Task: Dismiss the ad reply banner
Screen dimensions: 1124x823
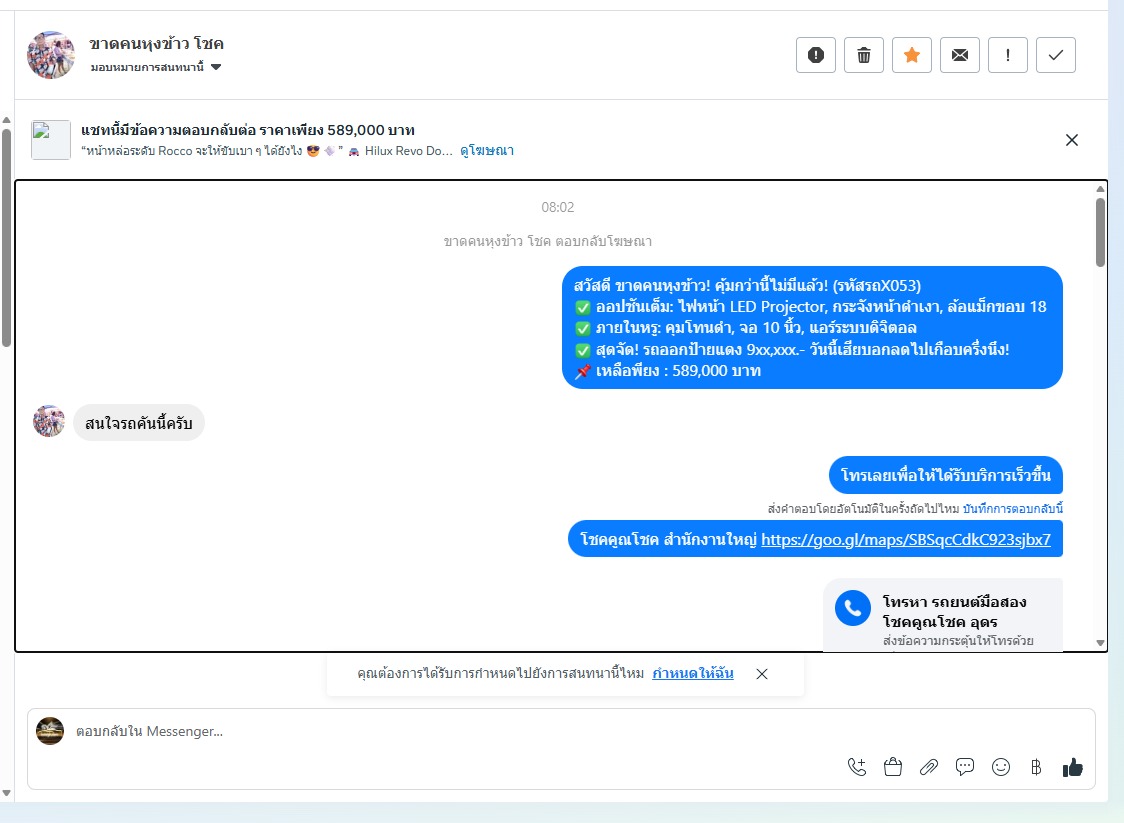Action: pyautogui.click(x=1072, y=140)
